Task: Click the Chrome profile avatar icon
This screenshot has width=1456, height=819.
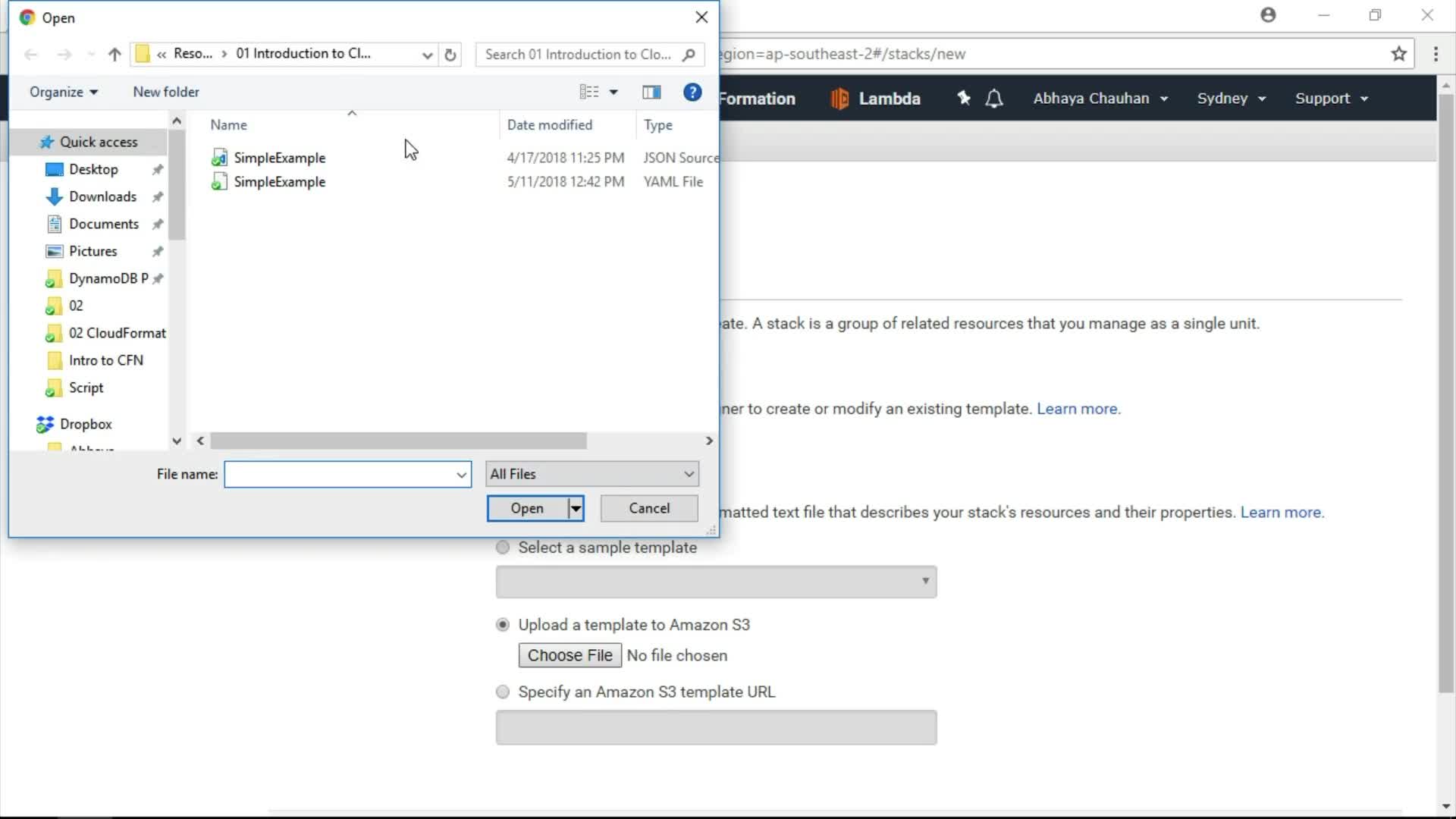Action: tap(1268, 15)
